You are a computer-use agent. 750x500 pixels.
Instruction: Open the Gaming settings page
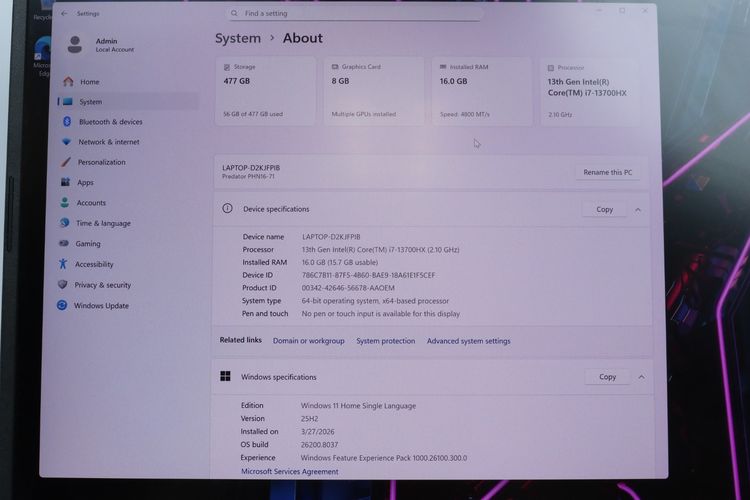88,244
